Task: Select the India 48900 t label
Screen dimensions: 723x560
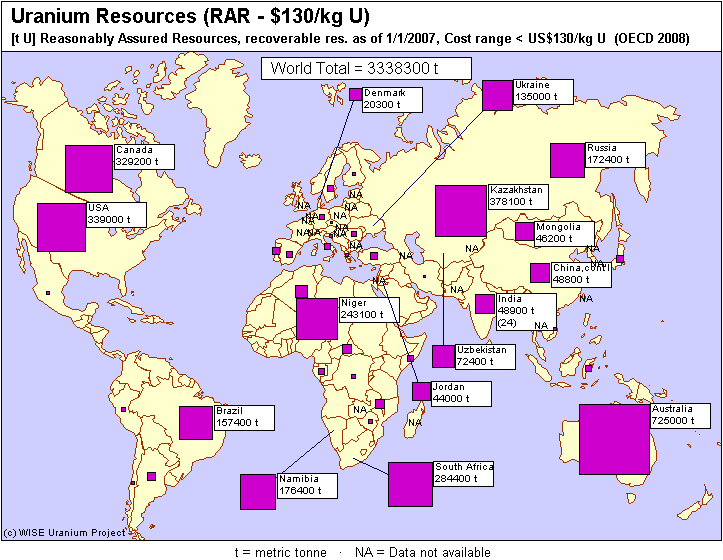Action: pyautogui.click(x=526, y=312)
